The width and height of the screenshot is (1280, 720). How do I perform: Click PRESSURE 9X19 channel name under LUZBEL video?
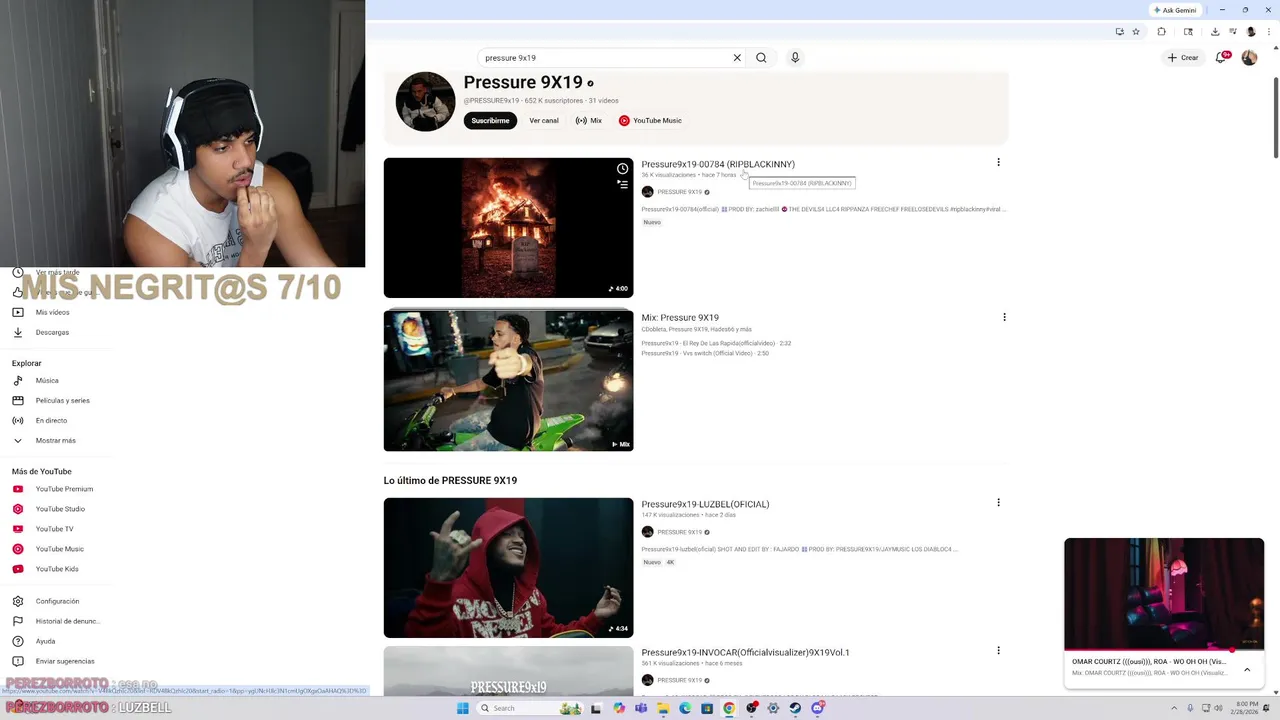tap(679, 532)
